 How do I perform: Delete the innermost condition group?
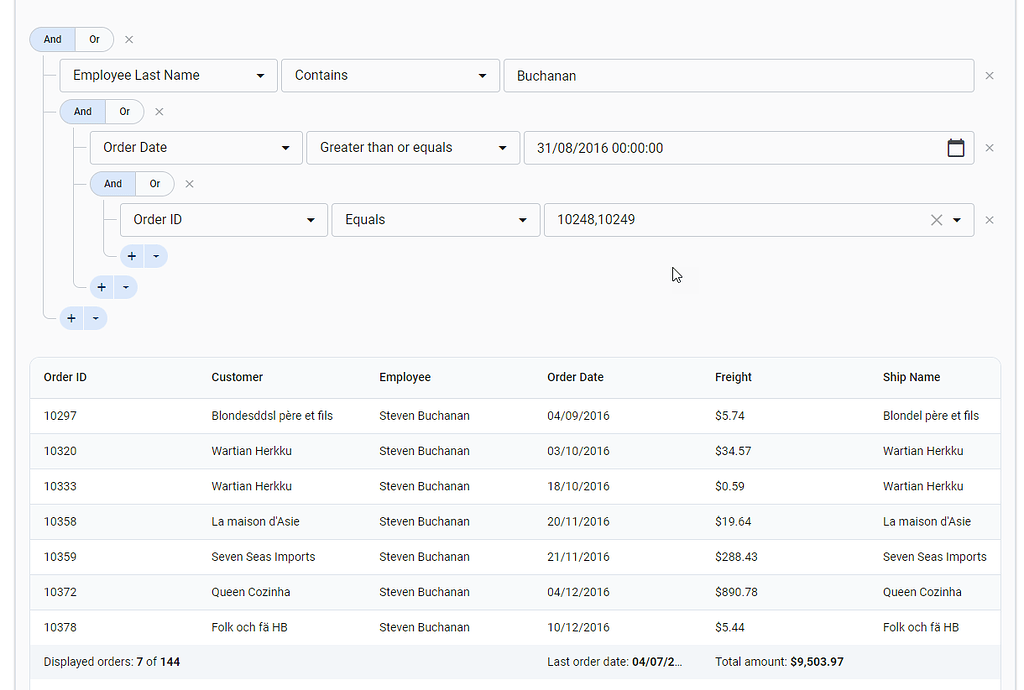coord(189,184)
